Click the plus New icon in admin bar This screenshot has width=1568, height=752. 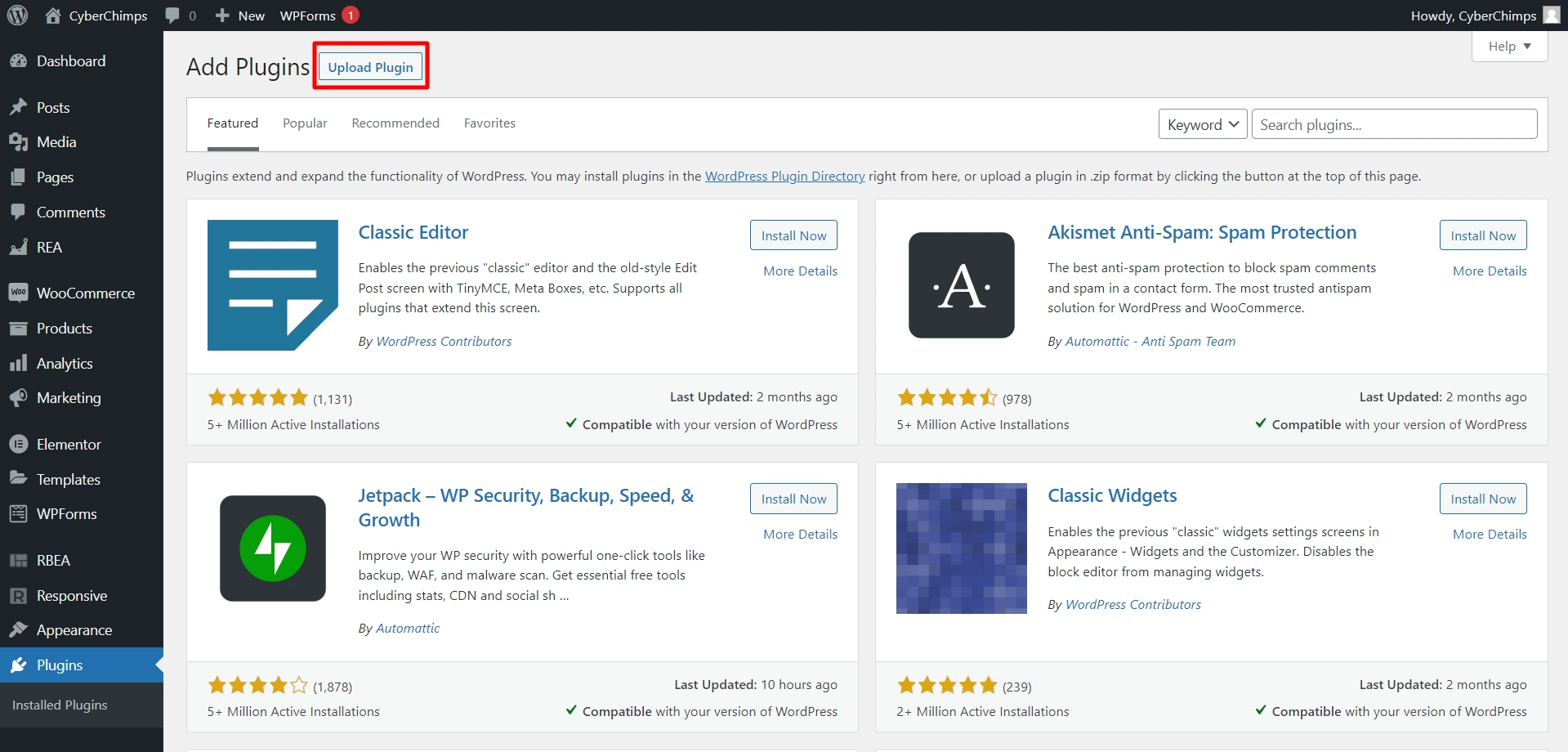pos(222,16)
